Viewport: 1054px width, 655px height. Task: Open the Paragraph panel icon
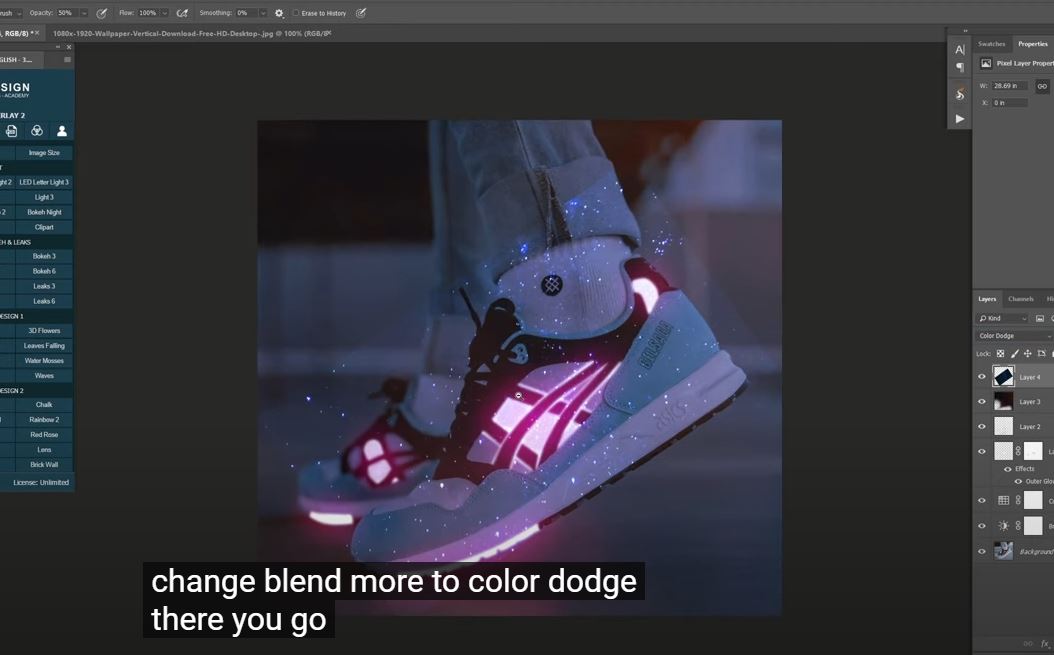[960, 68]
